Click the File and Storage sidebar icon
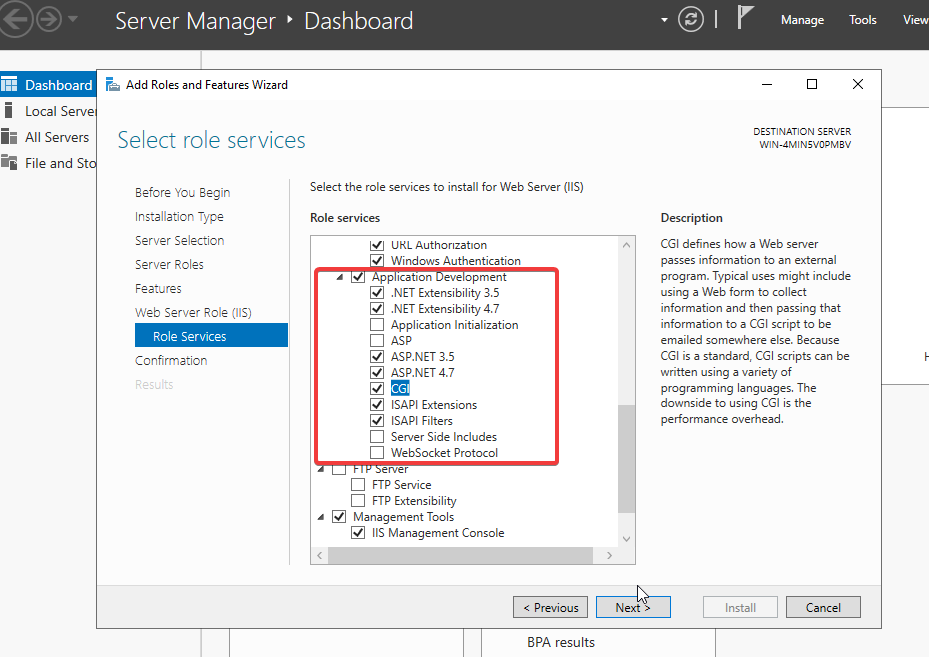 (9, 162)
